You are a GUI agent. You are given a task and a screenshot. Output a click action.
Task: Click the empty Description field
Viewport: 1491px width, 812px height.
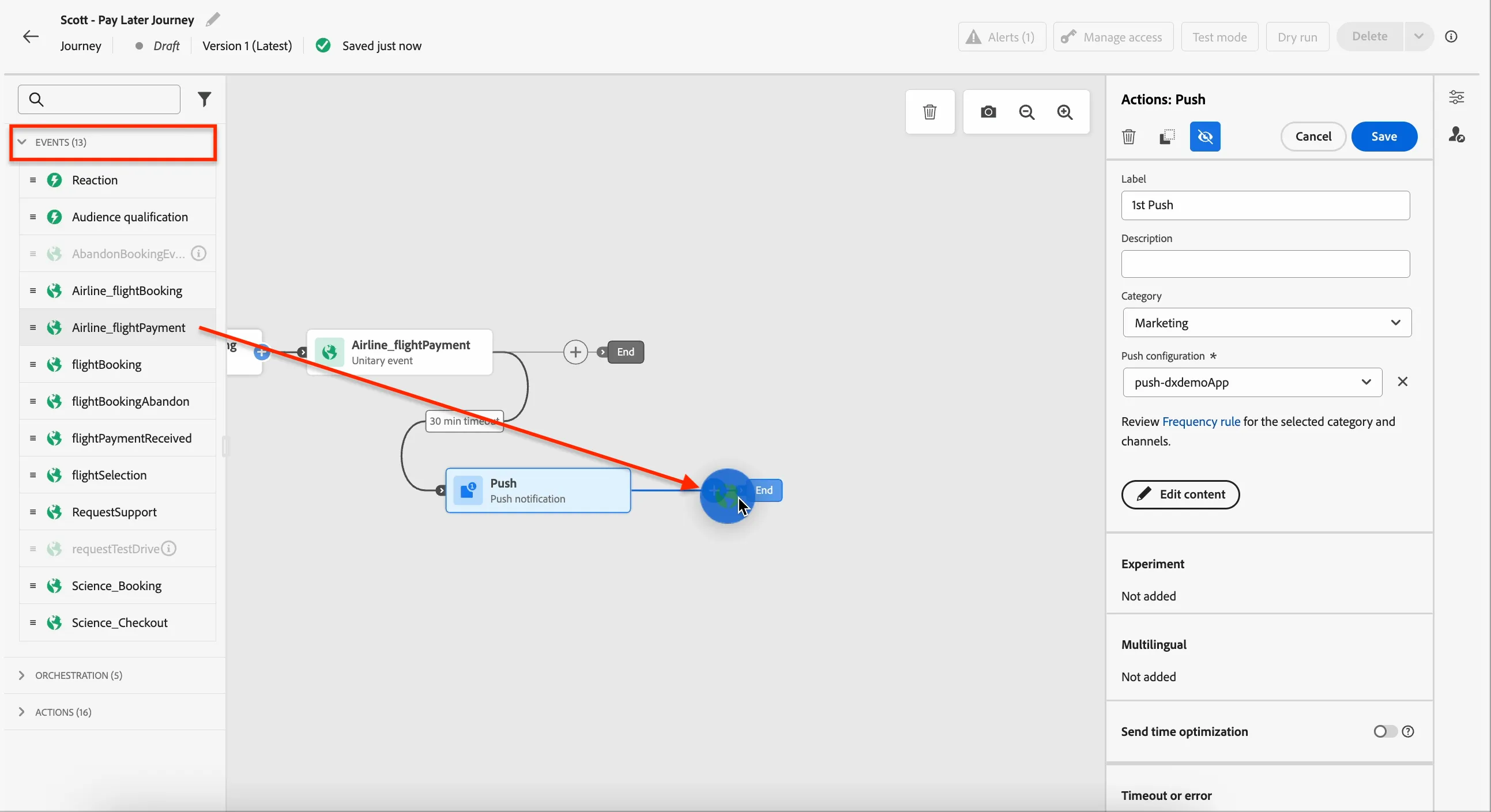(x=1265, y=264)
